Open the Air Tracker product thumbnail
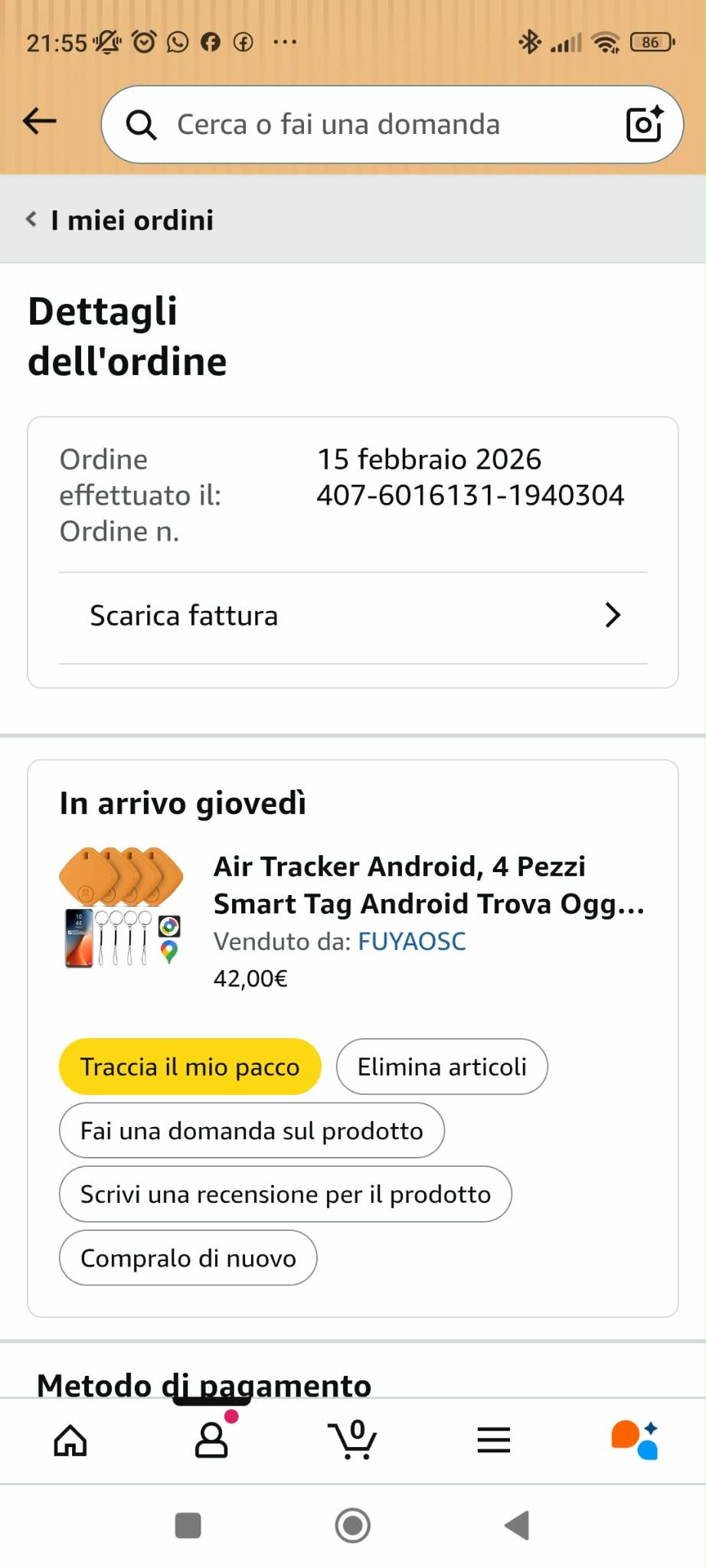 pyautogui.click(x=123, y=907)
